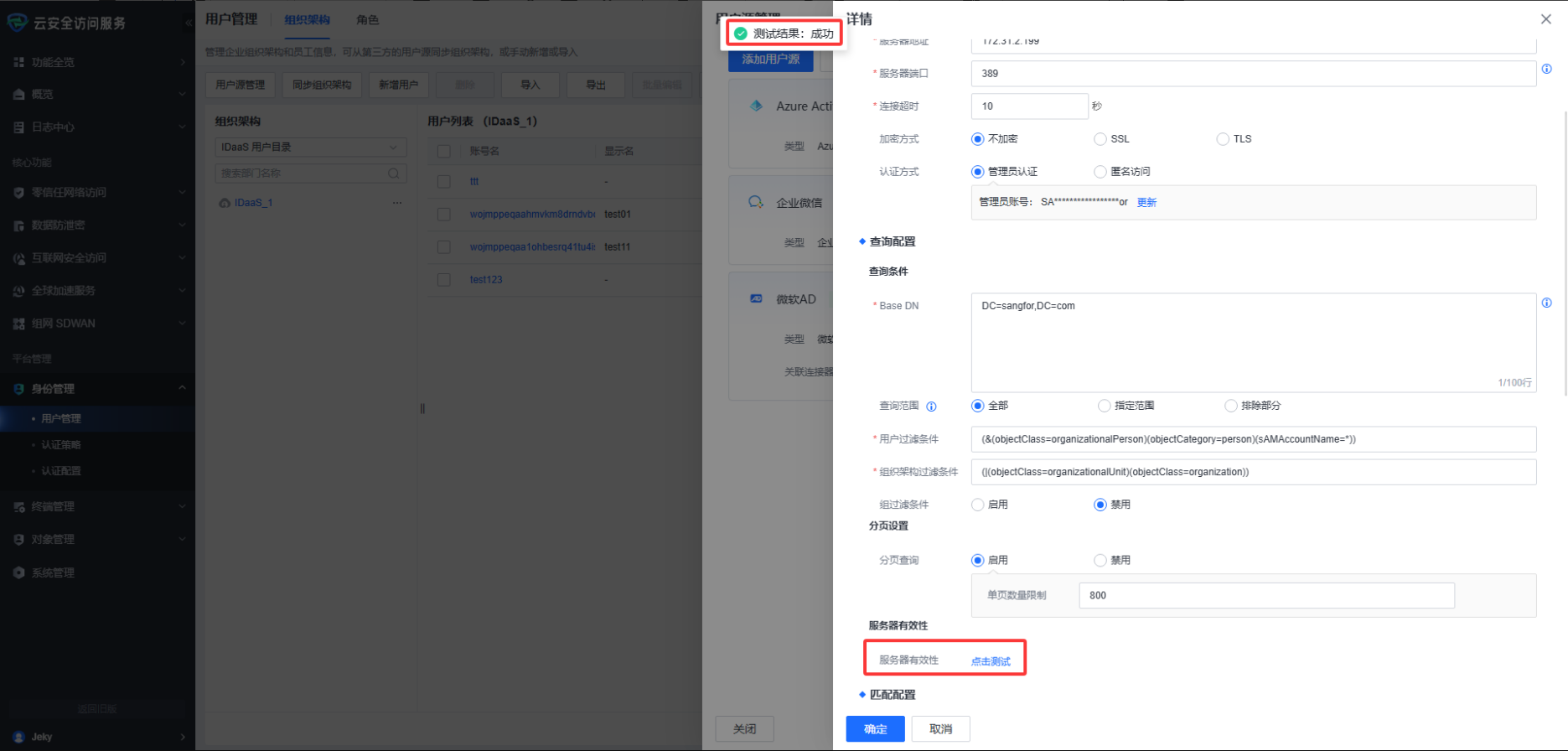Screen dimensions: 1568x751
Task: Click search icon in department search box
Action: click(393, 174)
